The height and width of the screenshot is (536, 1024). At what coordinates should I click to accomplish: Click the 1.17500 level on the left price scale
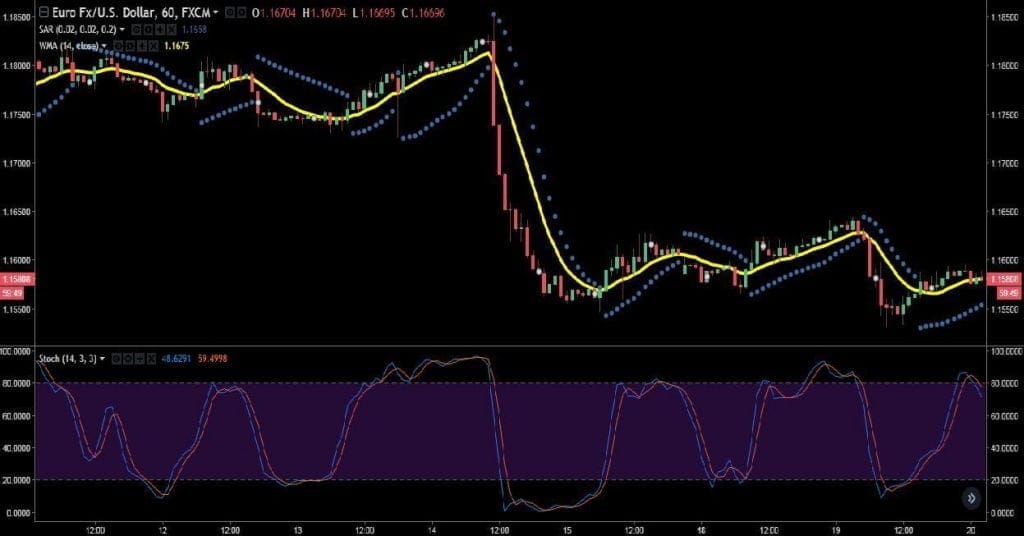point(16,115)
